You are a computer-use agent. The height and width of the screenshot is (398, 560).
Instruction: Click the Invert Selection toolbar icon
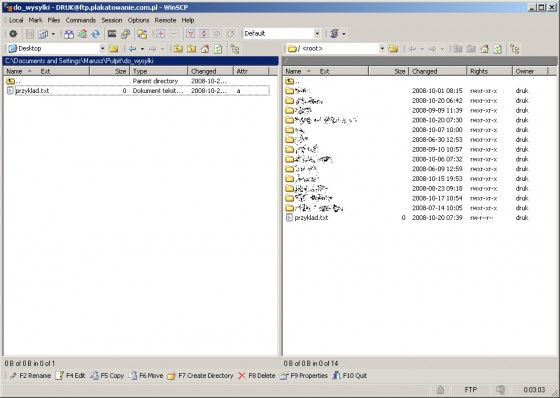[204, 34]
